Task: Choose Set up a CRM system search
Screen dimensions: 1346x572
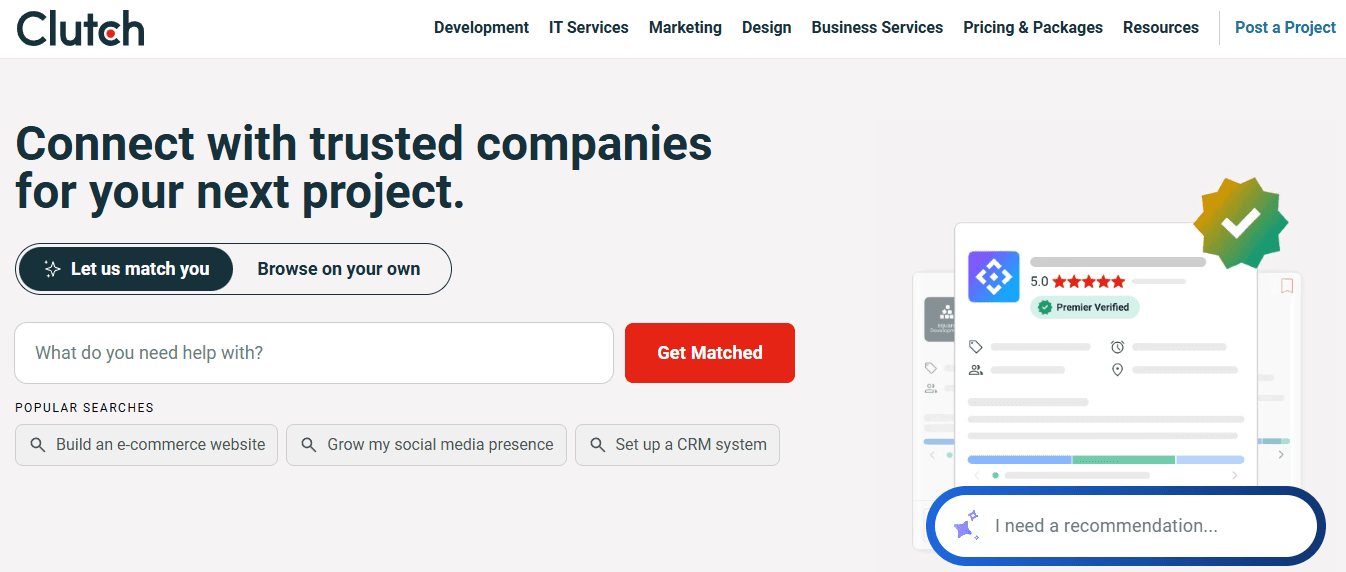Action: coord(677,445)
